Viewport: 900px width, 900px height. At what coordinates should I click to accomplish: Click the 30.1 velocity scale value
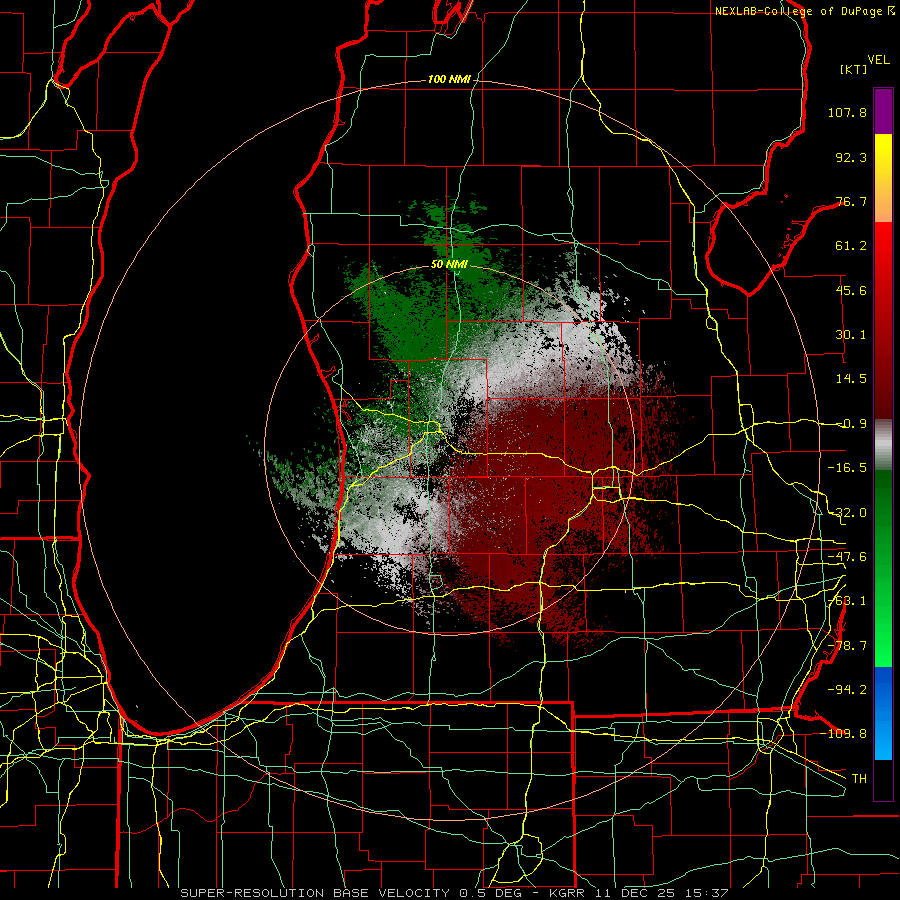pyautogui.click(x=851, y=335)
